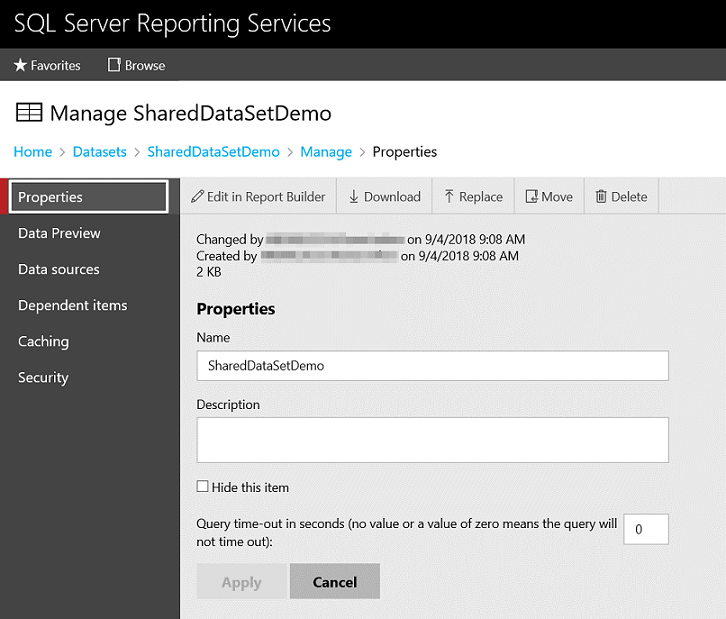The height and width of the screenshot is (619, 726).
Task: Check the Hide this item checkbox
Action: (x=203, y=487)
